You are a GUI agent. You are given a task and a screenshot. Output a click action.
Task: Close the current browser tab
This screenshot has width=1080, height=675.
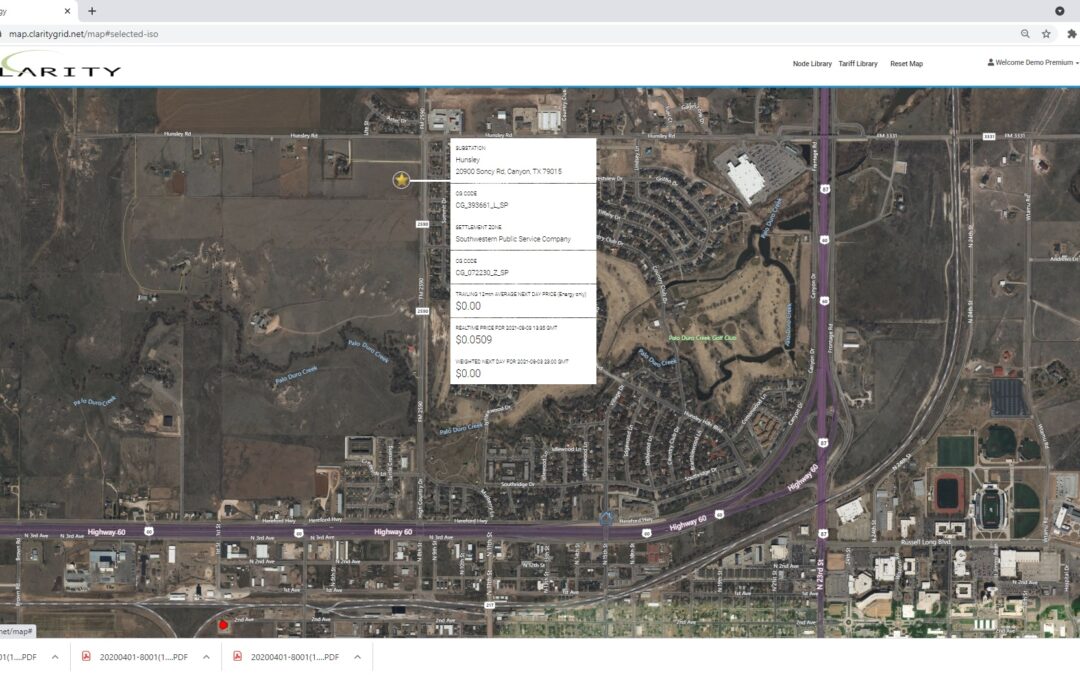(68, 11)
